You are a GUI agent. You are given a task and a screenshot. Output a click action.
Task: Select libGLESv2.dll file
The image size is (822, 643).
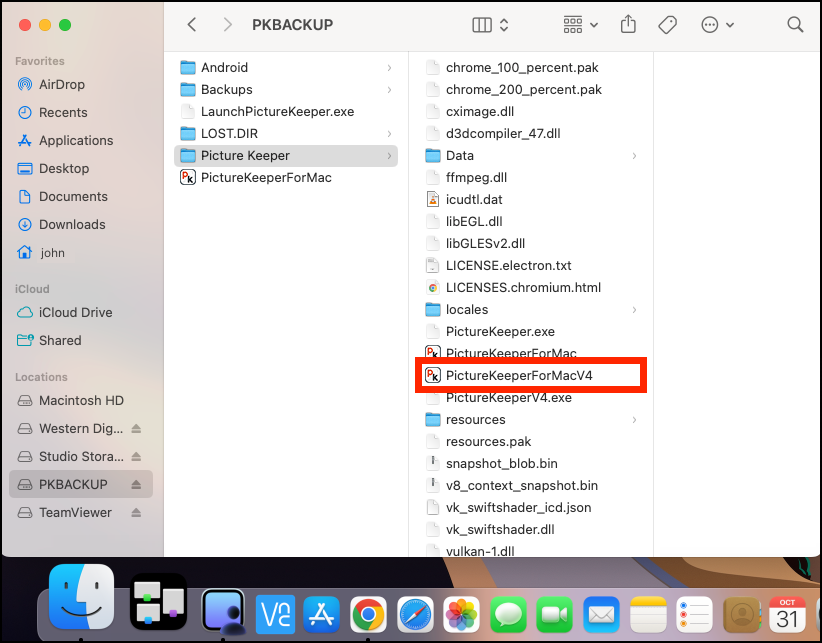[x=531, y=244]
